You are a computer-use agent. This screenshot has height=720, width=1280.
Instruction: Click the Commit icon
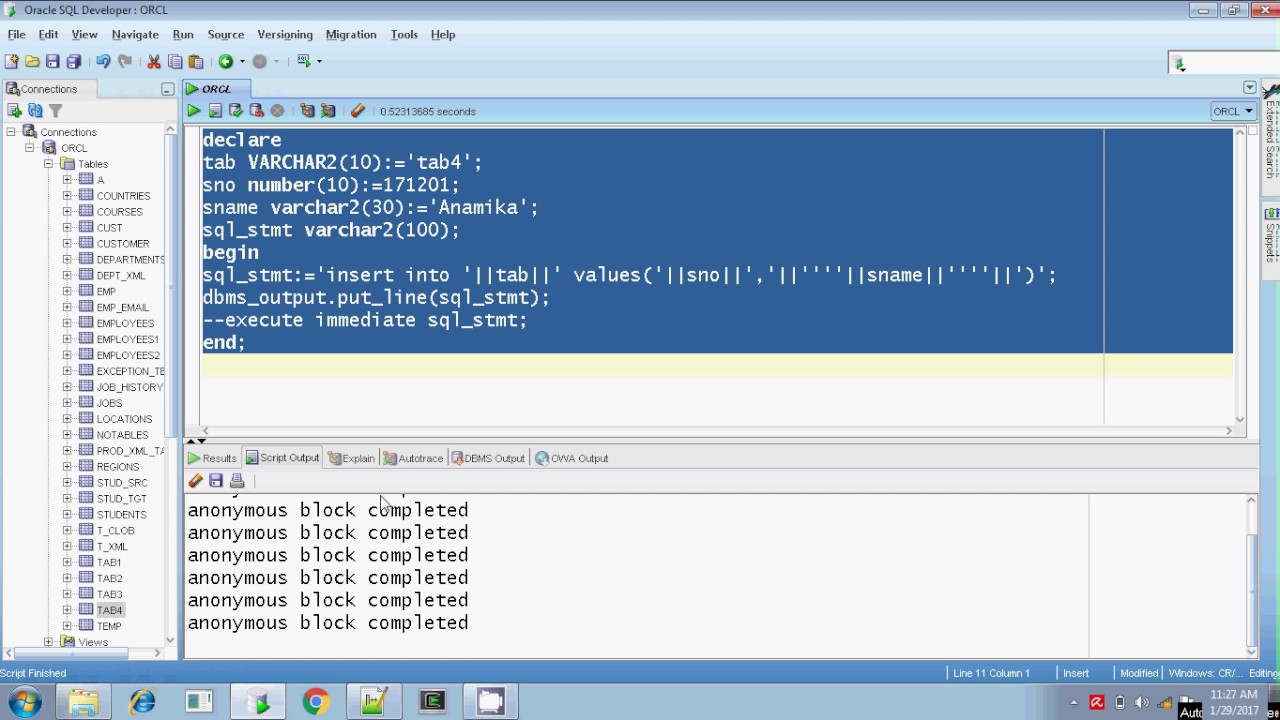(x=236, y=111)
